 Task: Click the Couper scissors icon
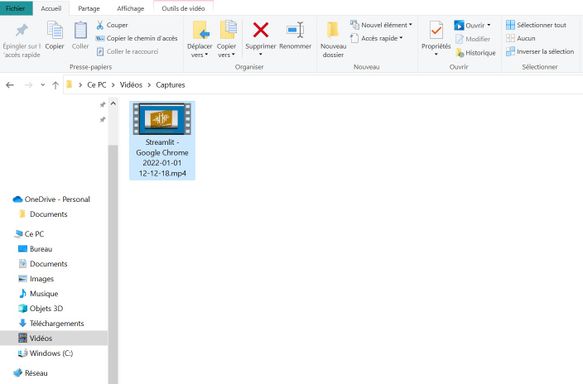point(100,25)
